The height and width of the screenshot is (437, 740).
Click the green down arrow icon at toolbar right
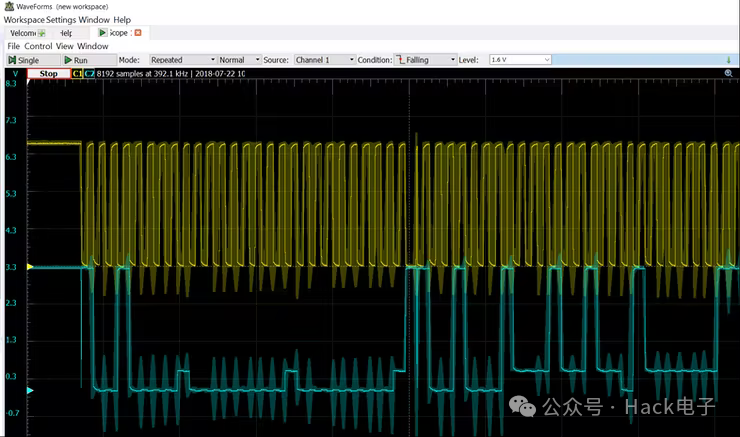click(728, 60)
